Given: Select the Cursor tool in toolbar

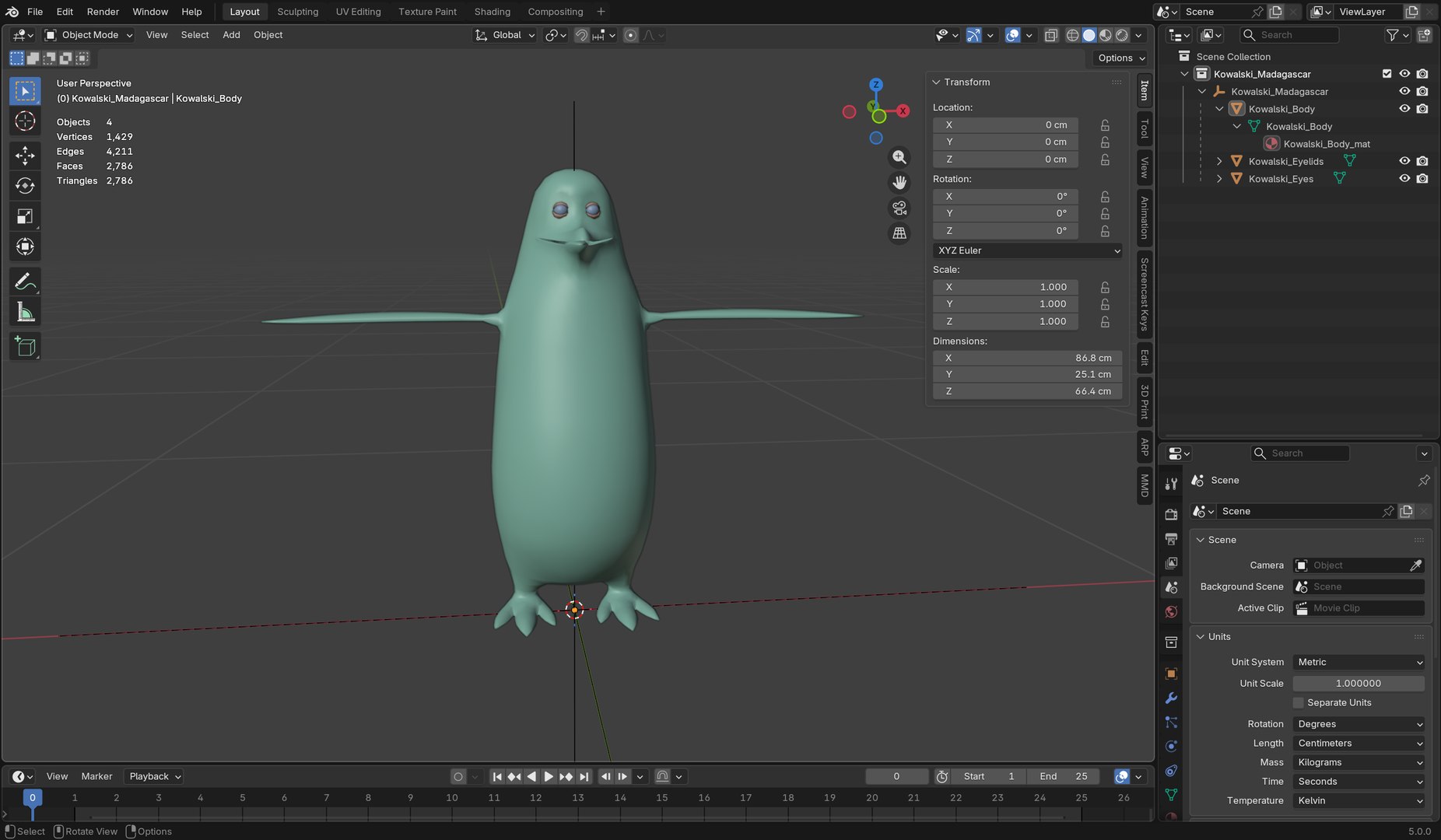Looking at the screenshot, I should [x=25, y=121].
